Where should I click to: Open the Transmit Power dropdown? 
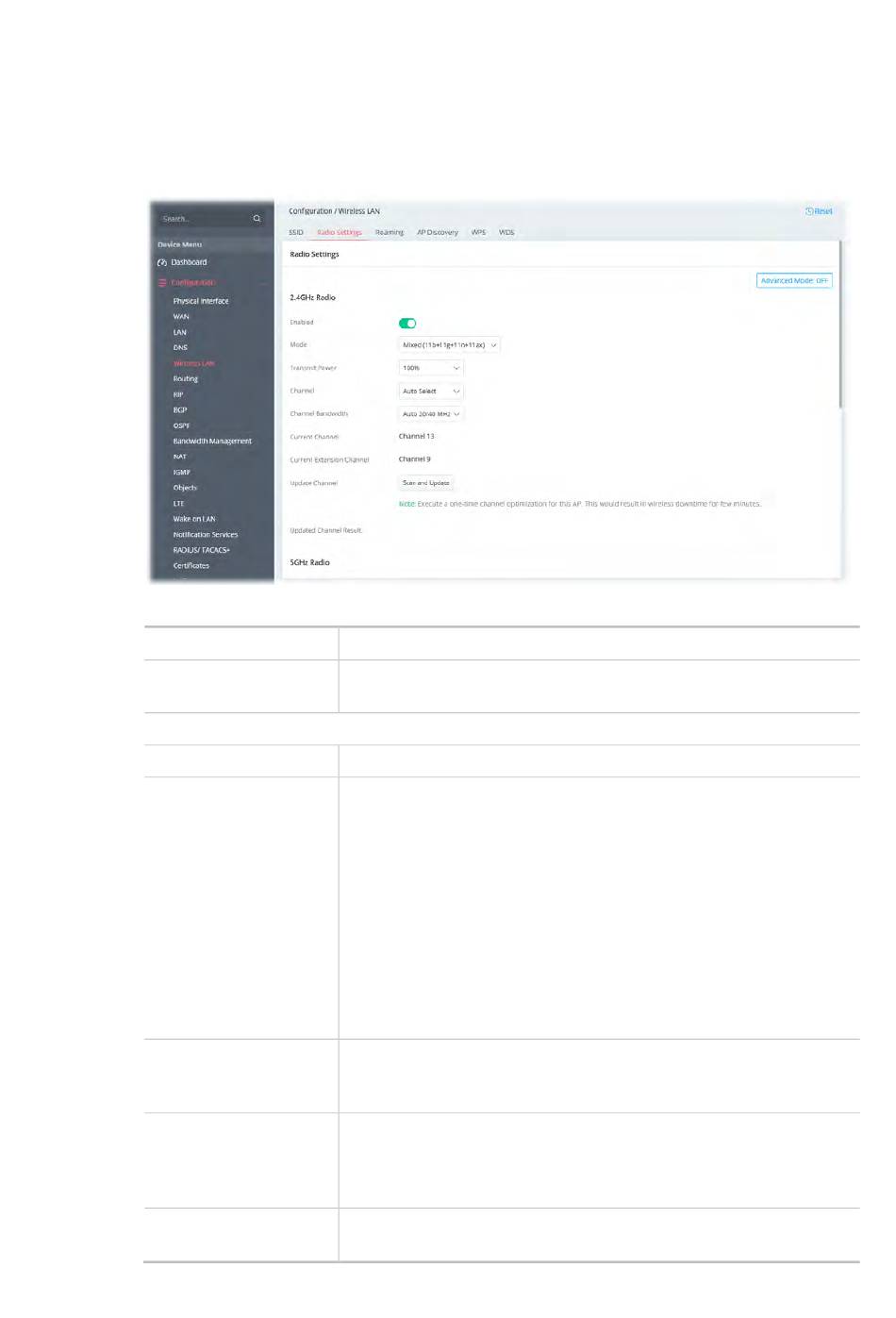tap(431, 368)
